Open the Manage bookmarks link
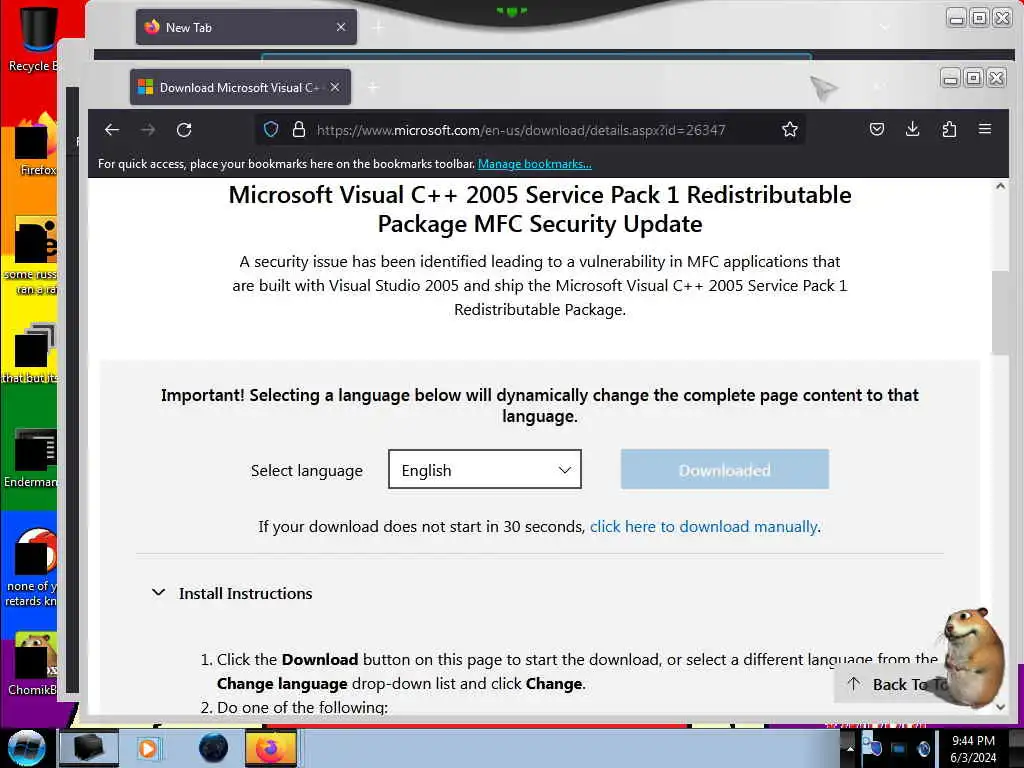1024x768 pixels. click(x=535, y=164)
